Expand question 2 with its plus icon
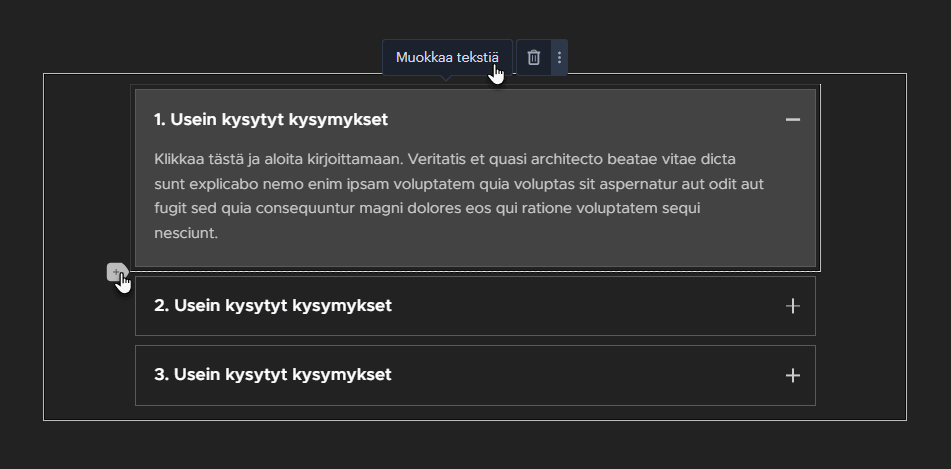Image resolution: width=951 pixels, height=469 pixels. [x=792, y=306]
